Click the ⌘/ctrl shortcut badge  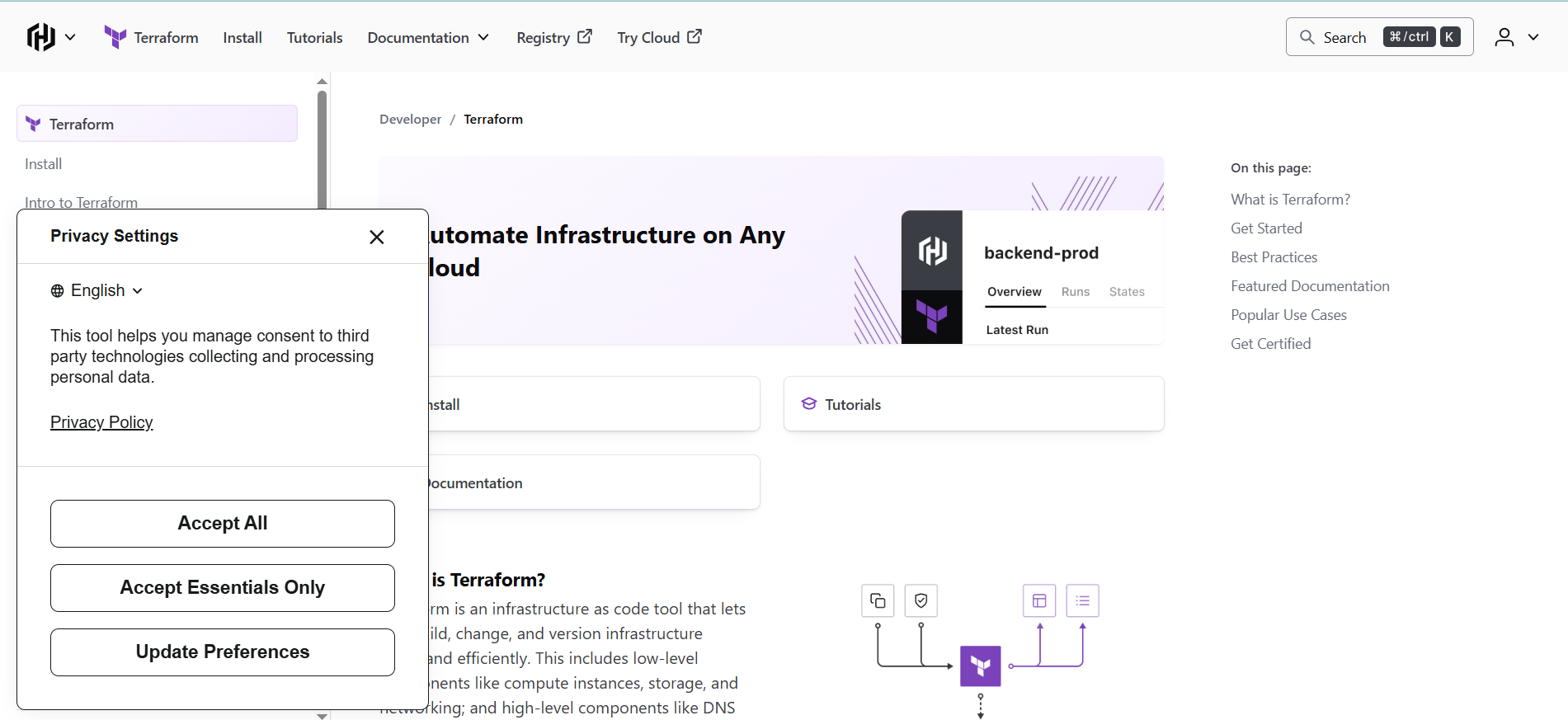[1409, 37]
